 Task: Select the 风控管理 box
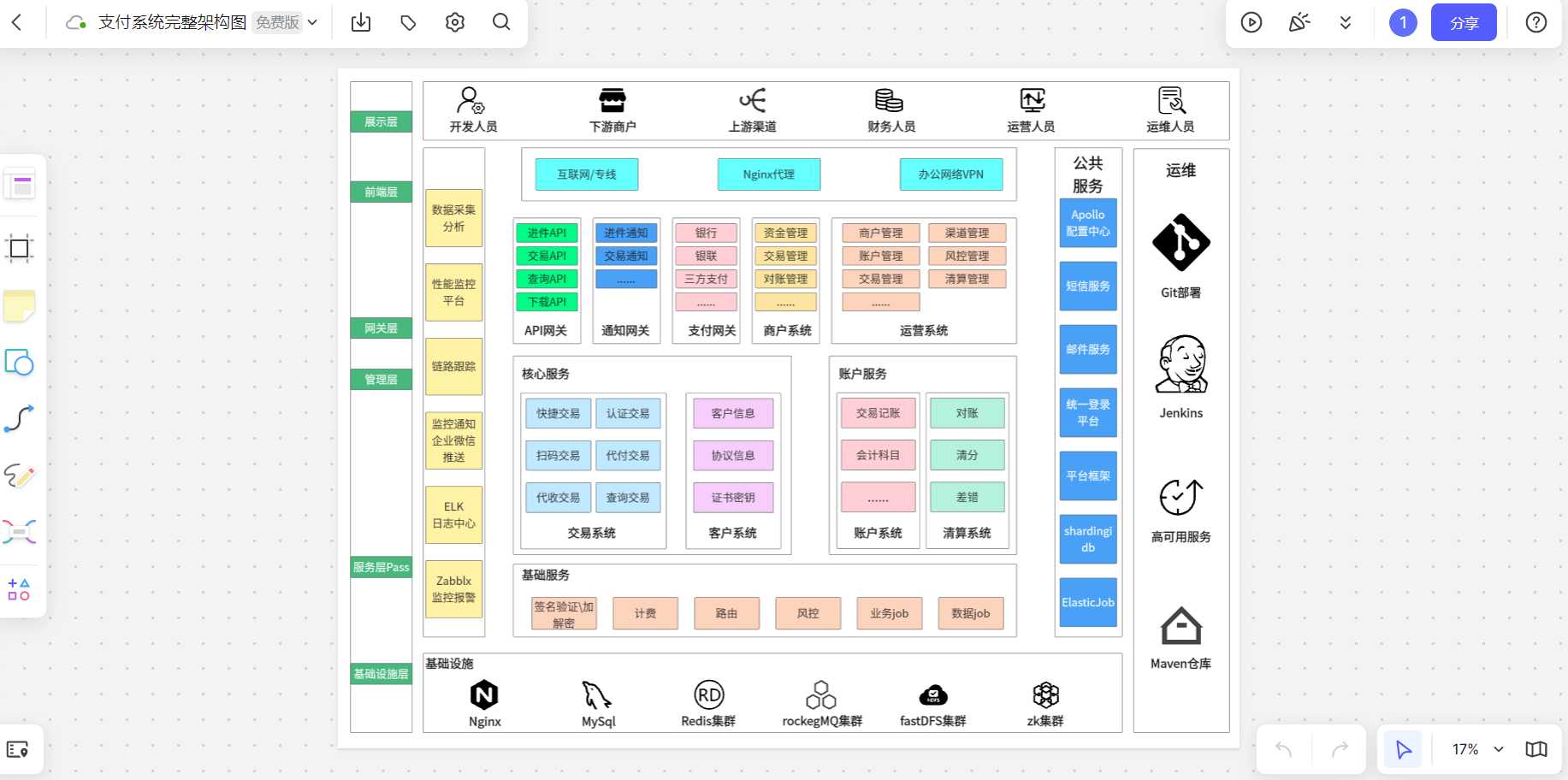click(967, 256)
